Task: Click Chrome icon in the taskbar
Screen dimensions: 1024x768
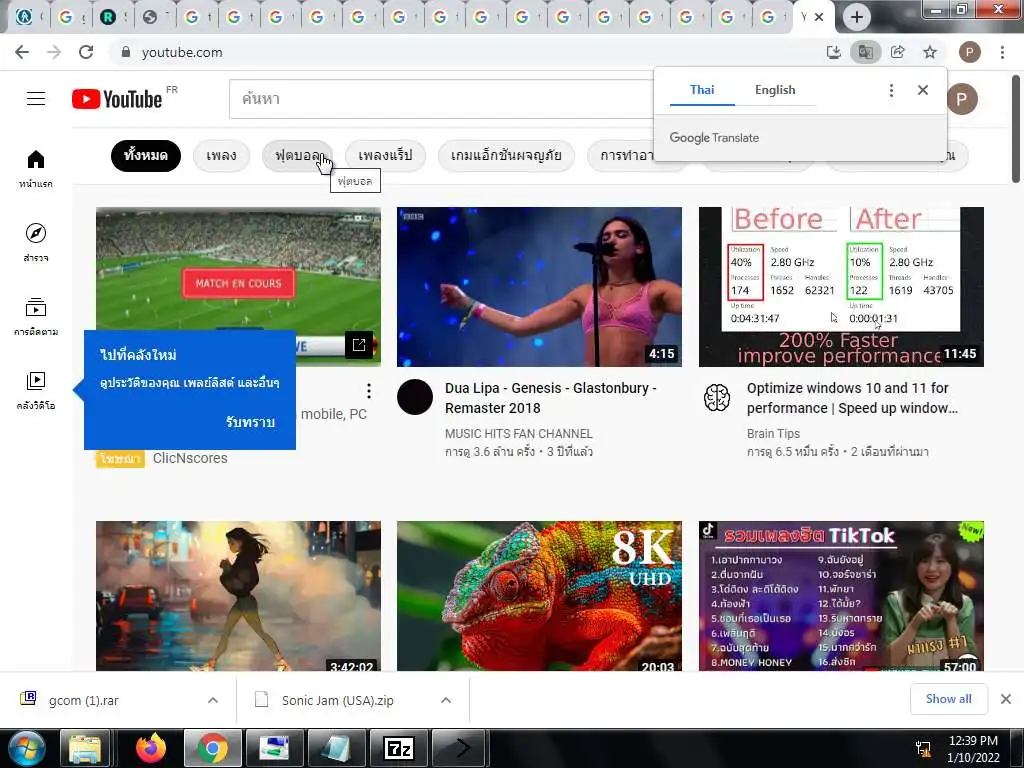Action: coord(213,748)
